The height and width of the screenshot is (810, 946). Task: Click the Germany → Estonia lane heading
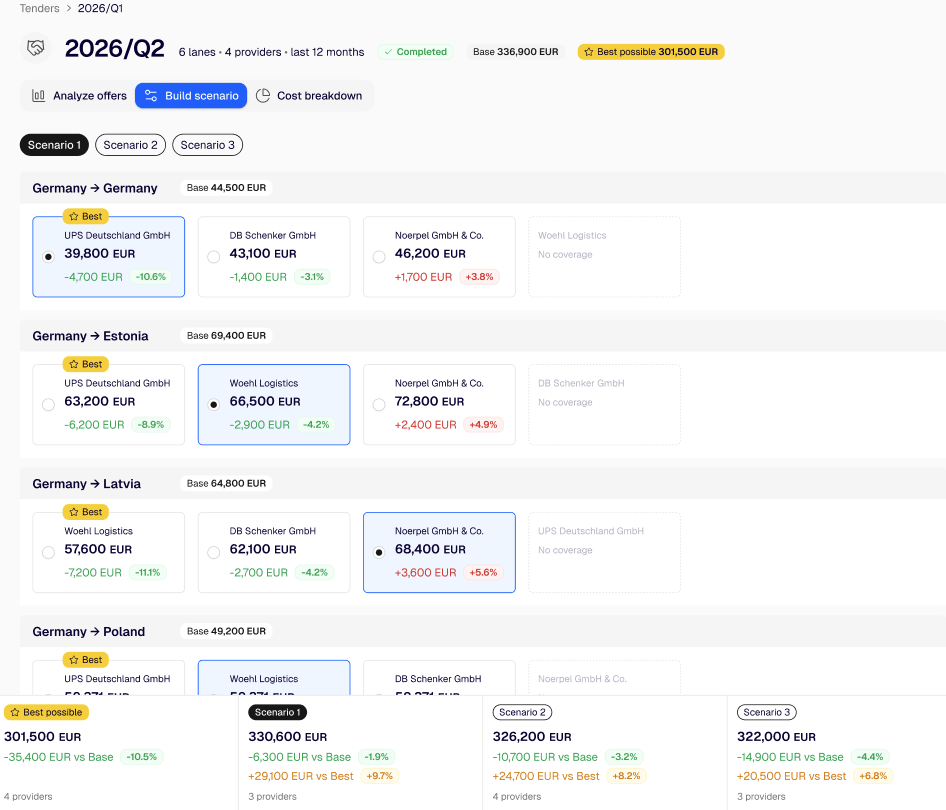(90, 336)
